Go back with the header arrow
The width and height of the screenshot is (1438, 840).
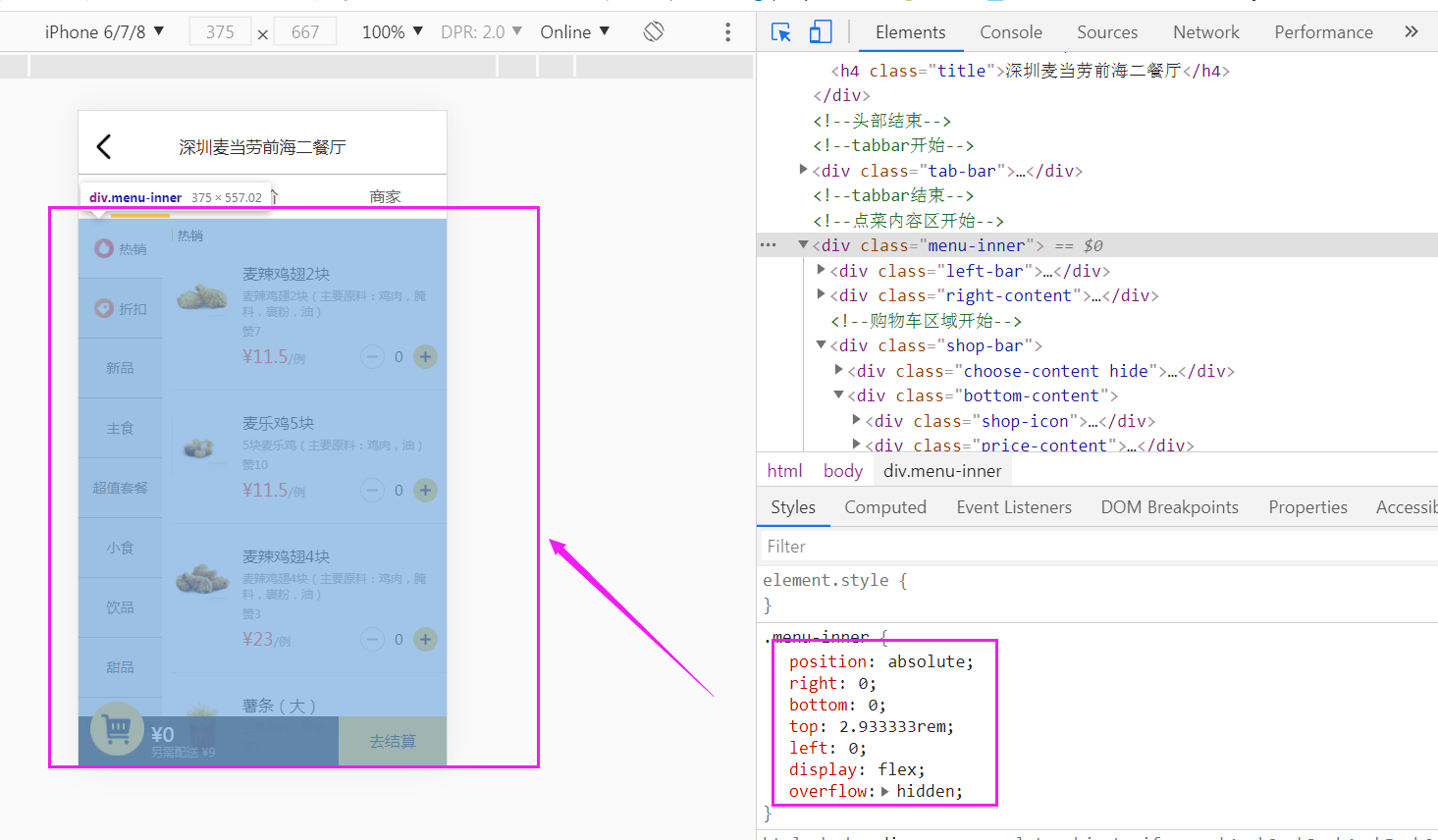coord(104,146)
